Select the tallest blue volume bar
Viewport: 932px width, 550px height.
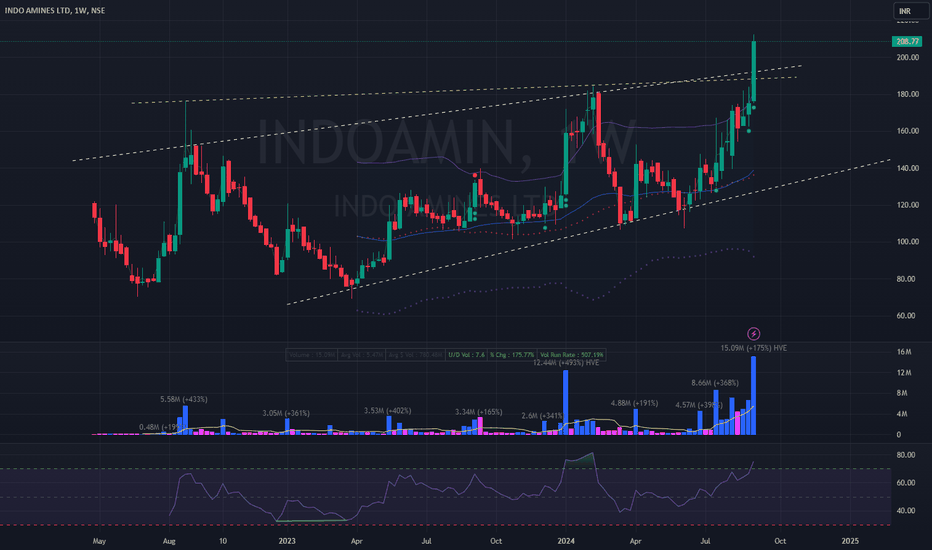(754, 395)
